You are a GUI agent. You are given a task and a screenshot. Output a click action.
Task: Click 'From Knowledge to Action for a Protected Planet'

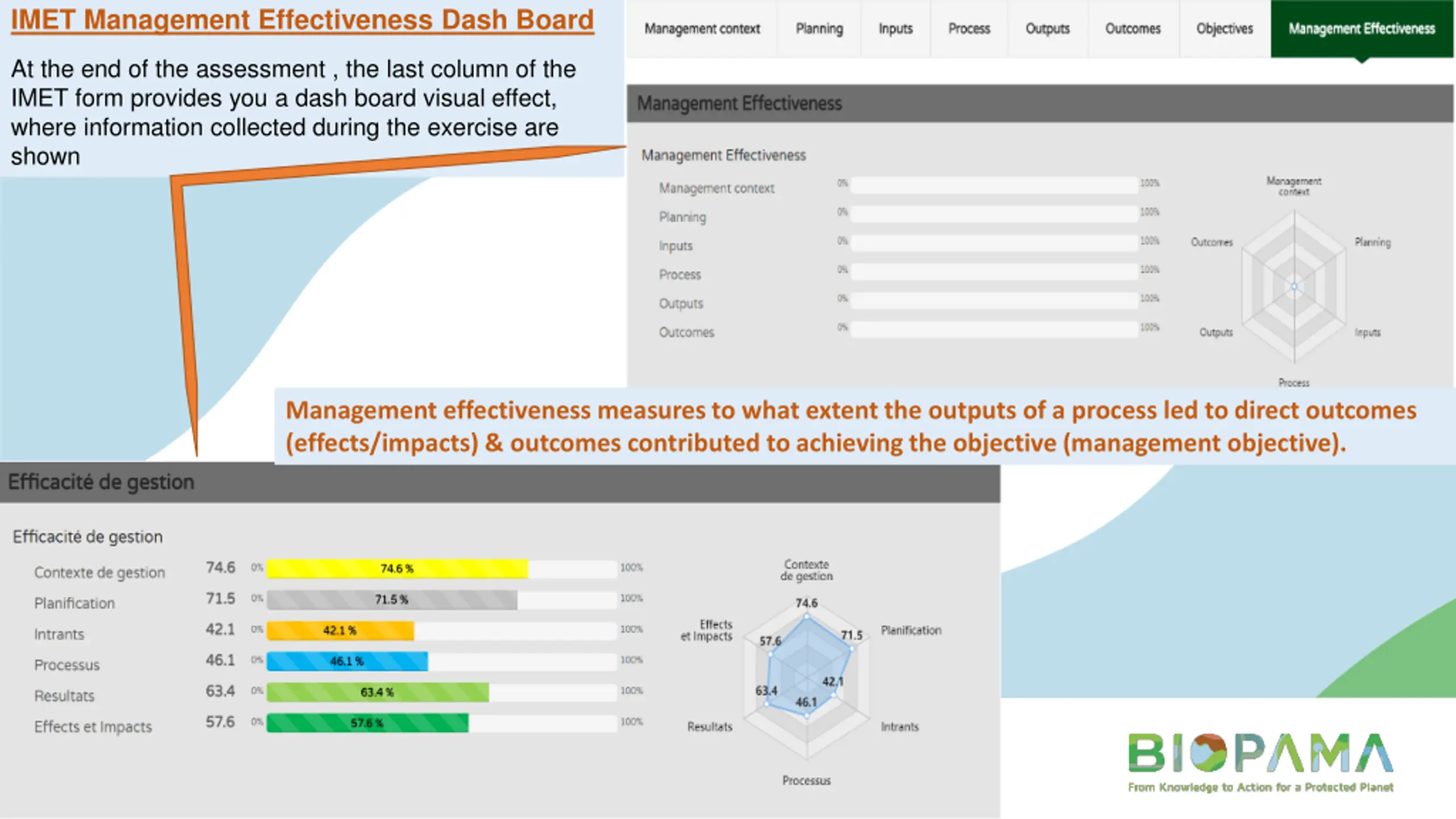click(x=1260, y=787)
